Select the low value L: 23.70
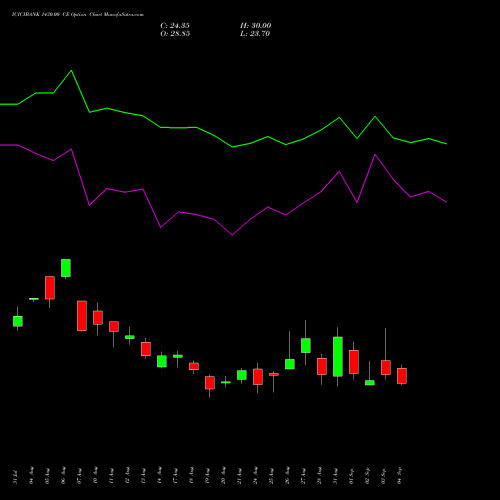500x500 pixels. (x=255, y=34)
